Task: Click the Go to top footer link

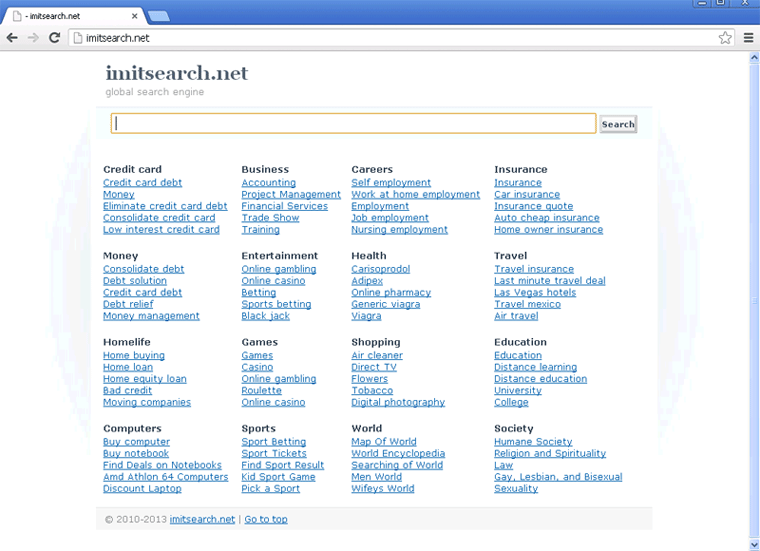Action: (266, 520)
